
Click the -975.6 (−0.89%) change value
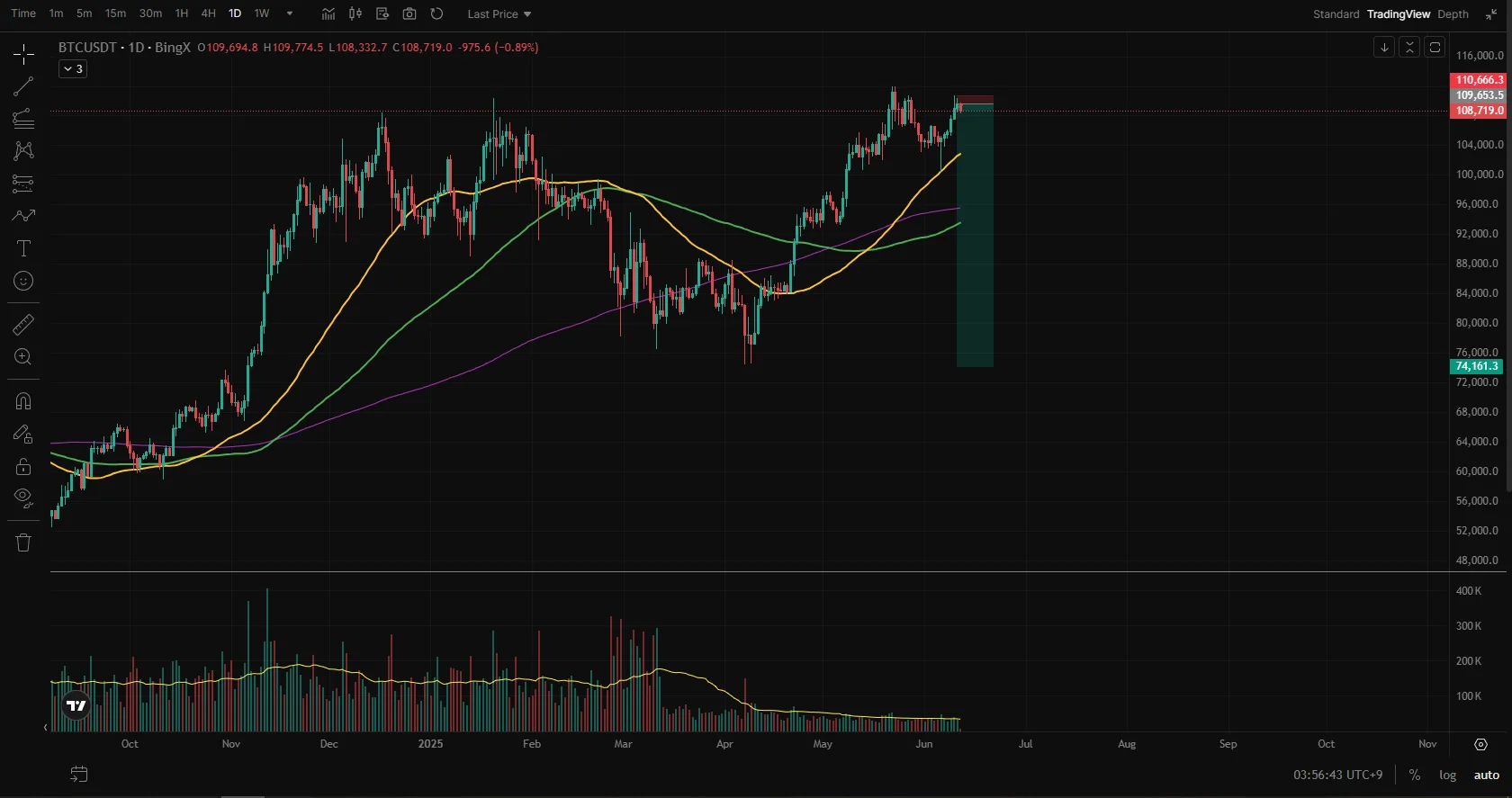(499, 47)
